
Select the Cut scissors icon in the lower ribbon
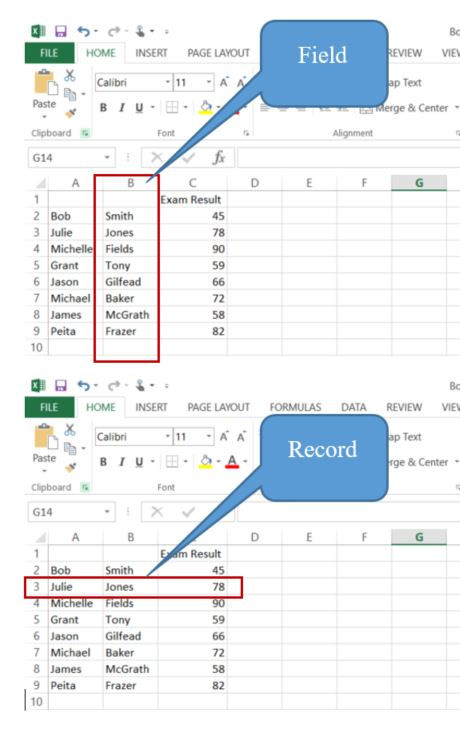pyautogui.click(x=70, y=429)
